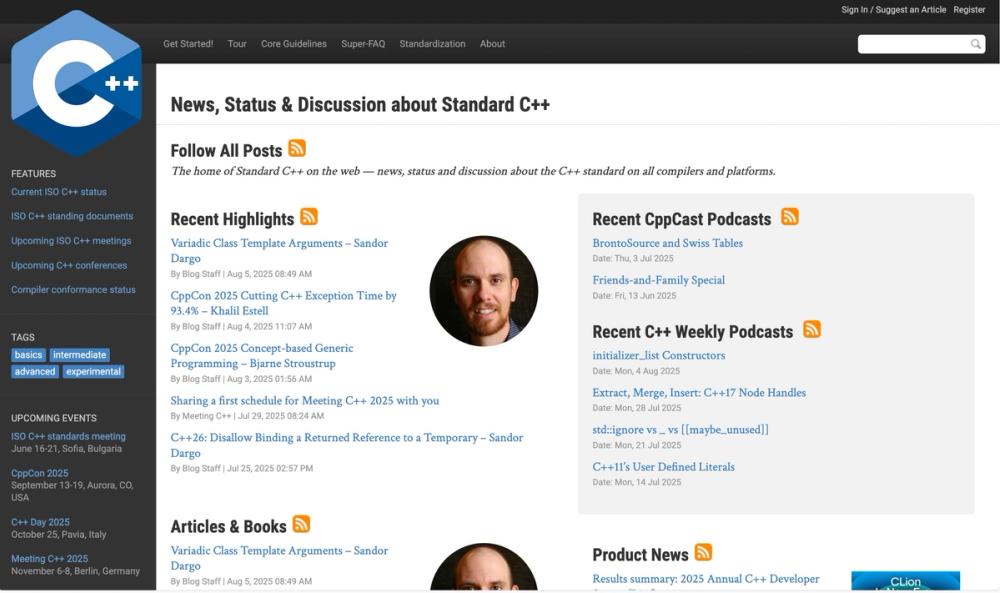
Task: Open Super-FAQ navigation item
Action: tap(363, 44)
